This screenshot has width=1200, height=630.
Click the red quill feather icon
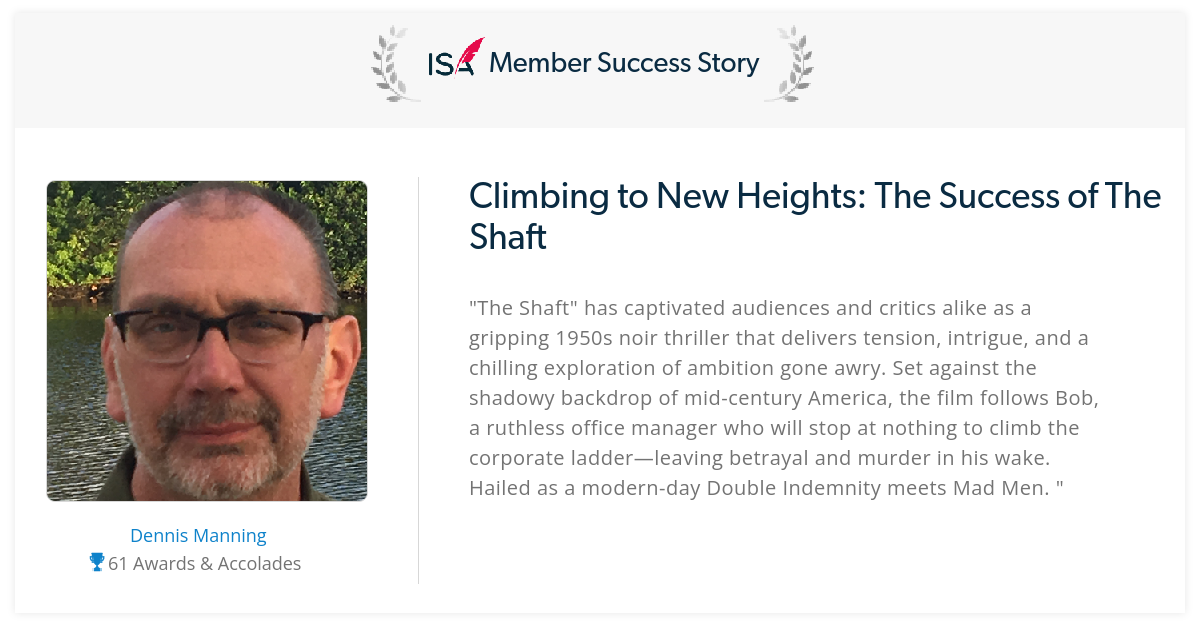coord(469,54)
